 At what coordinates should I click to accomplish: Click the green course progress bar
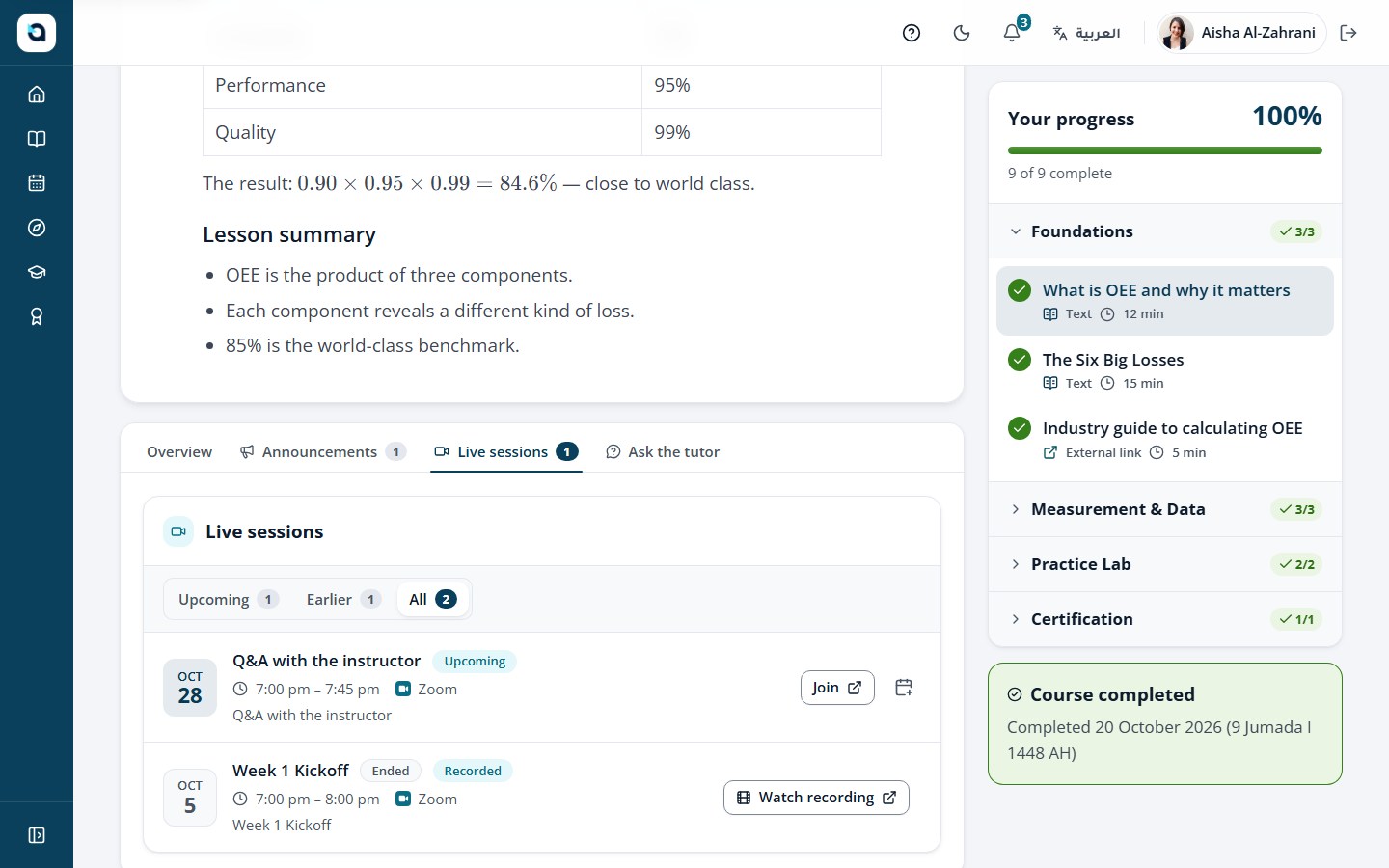[1165, 150]
